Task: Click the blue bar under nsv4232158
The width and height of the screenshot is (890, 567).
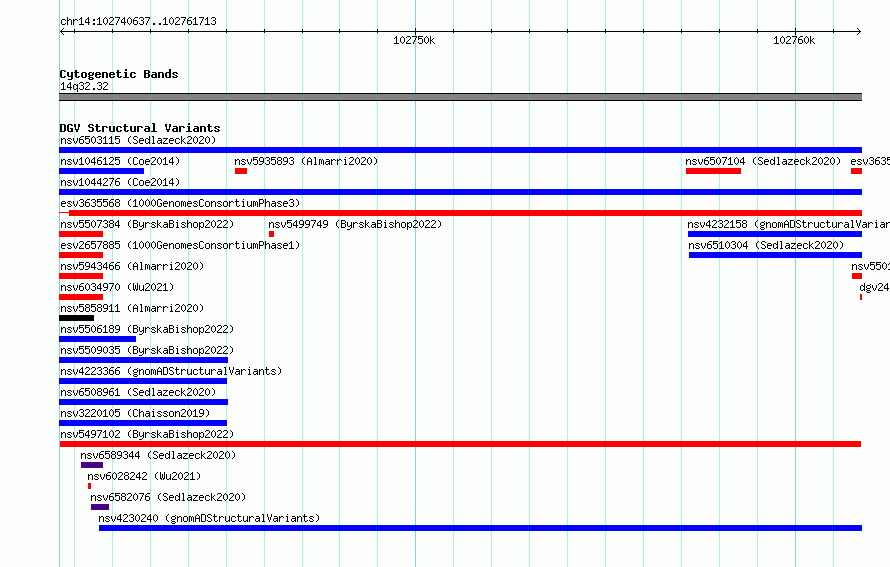Action: click(775, 234)
